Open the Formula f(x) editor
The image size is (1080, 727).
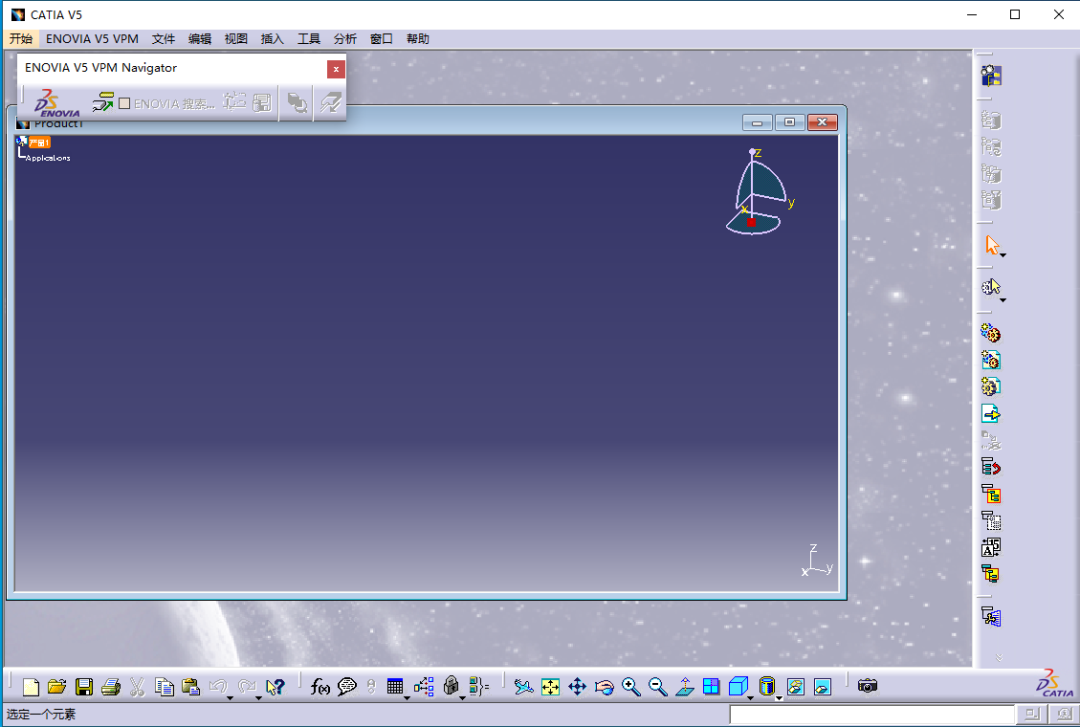[x=320, y=686]
